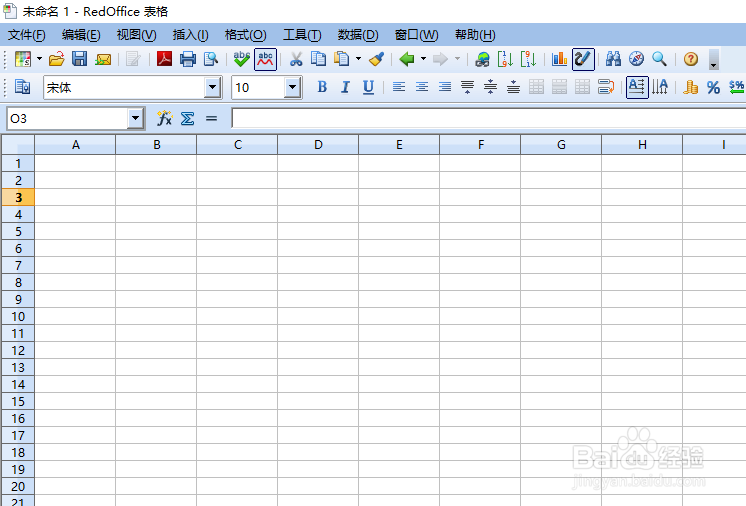Open the 格式(O) menu
This screenshot has width=746, height=506.
(245, 35)
